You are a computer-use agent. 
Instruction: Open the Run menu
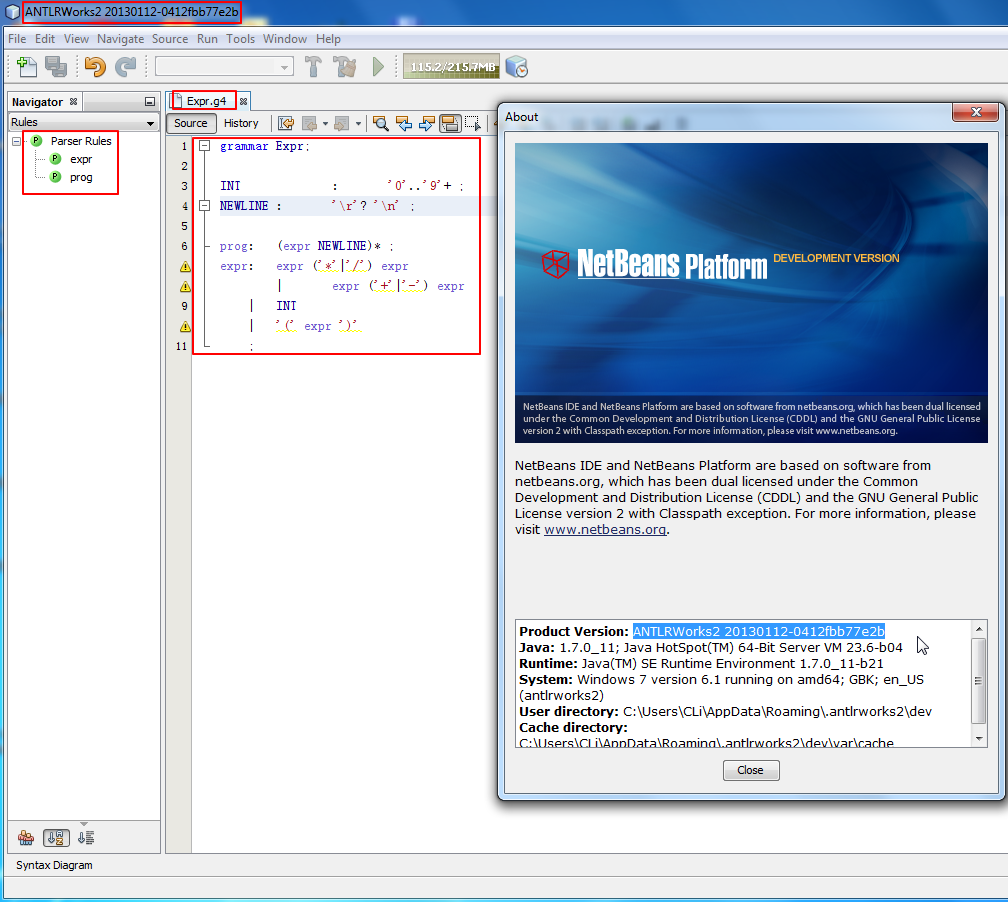coord(207,39)
